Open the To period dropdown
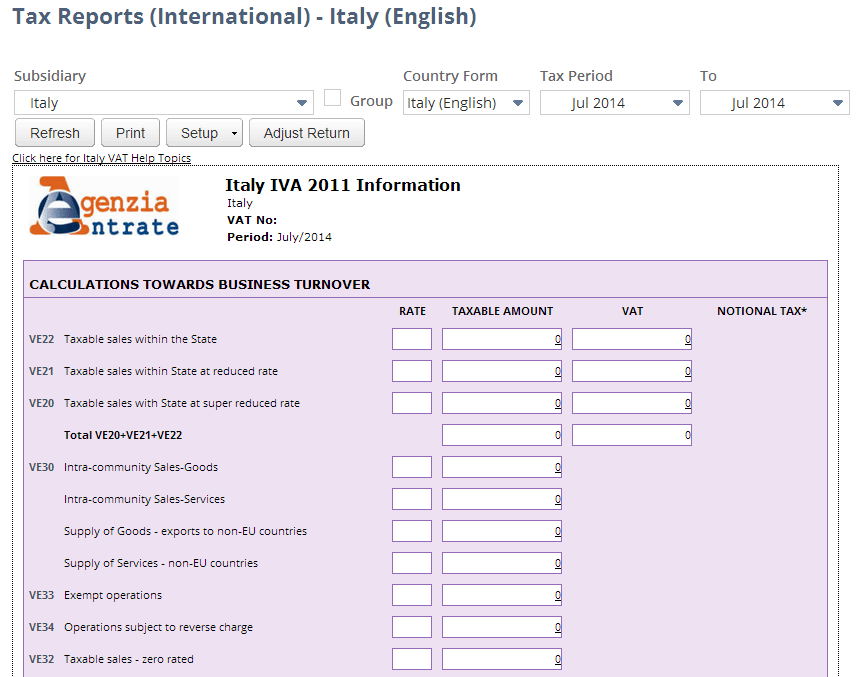This screenshot has width=861, height=677. (774, 103)
